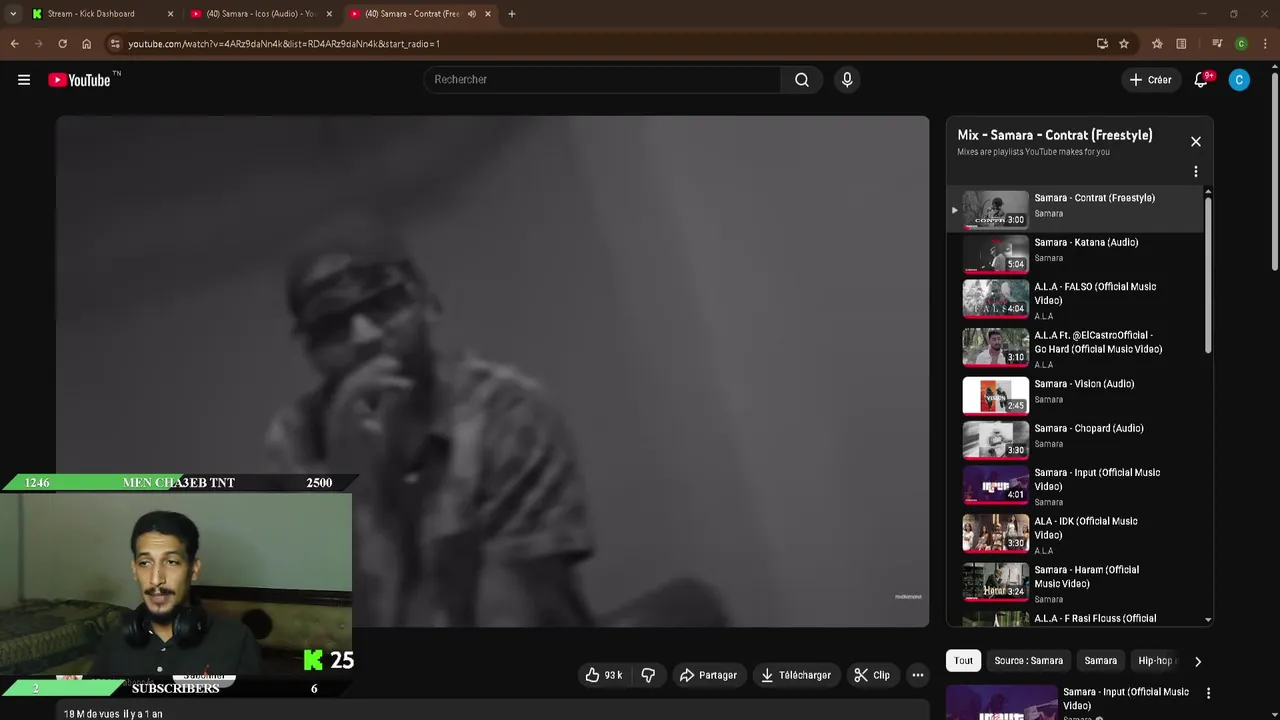Open recommended Samara - Input video thumbnail
The height and width of the screenshot is (720, 1280).
click(1001, 703)
